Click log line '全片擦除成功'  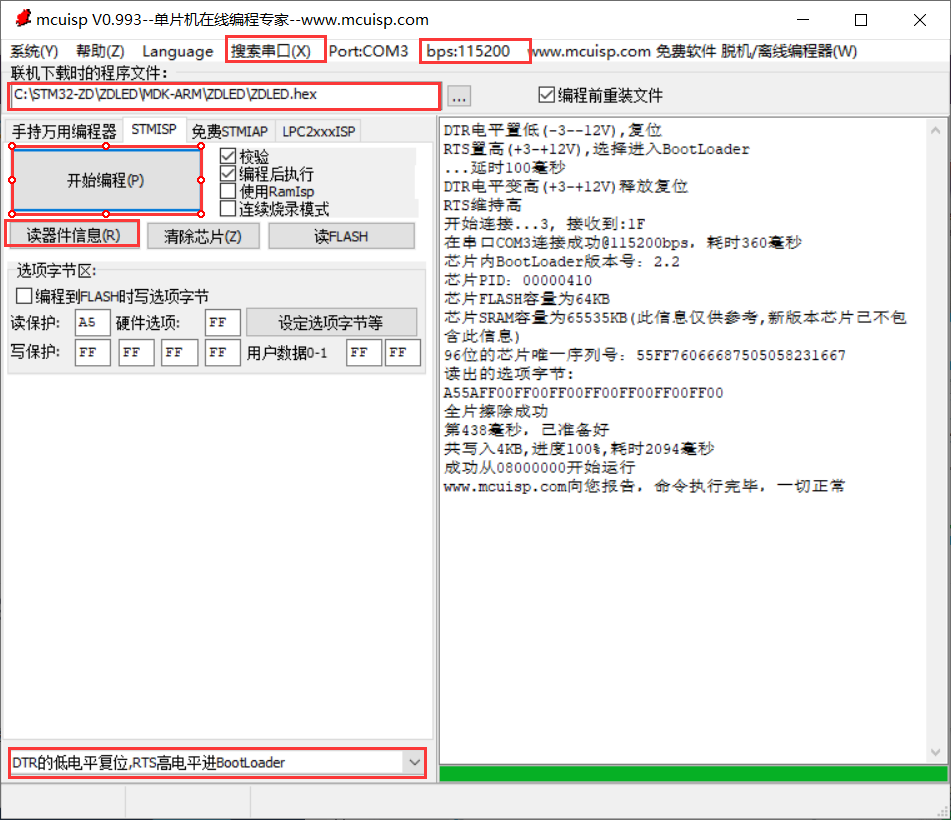coord(496,411)
